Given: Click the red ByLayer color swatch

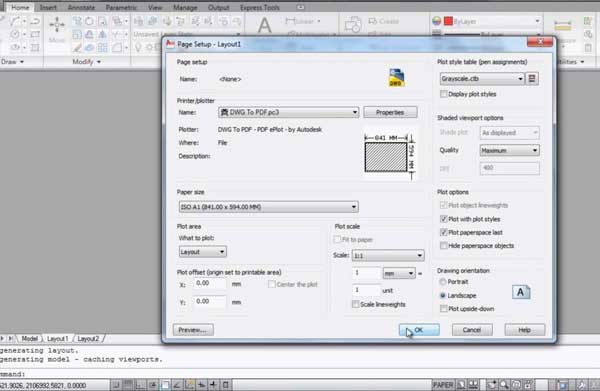Looking at the screenshot, I should coord(448,21).
